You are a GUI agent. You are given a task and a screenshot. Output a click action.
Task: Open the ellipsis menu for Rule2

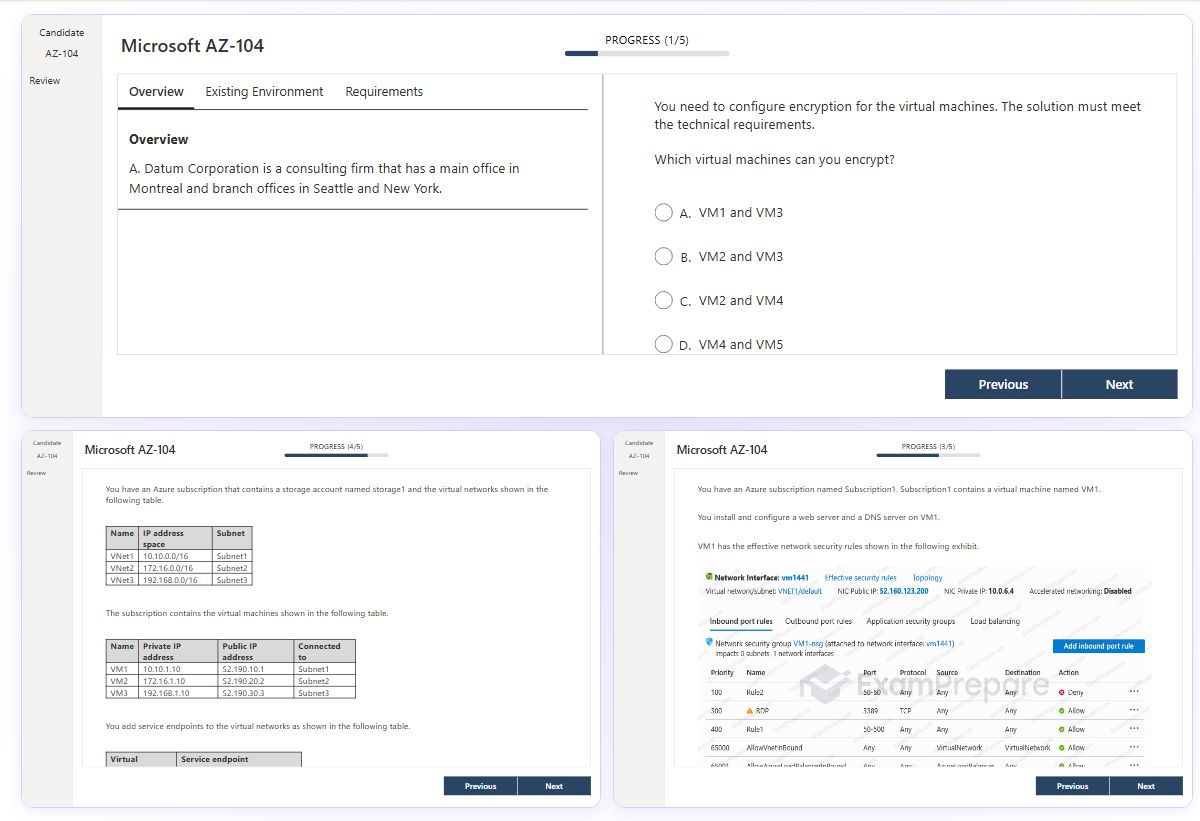click(x=1134, y=691)
